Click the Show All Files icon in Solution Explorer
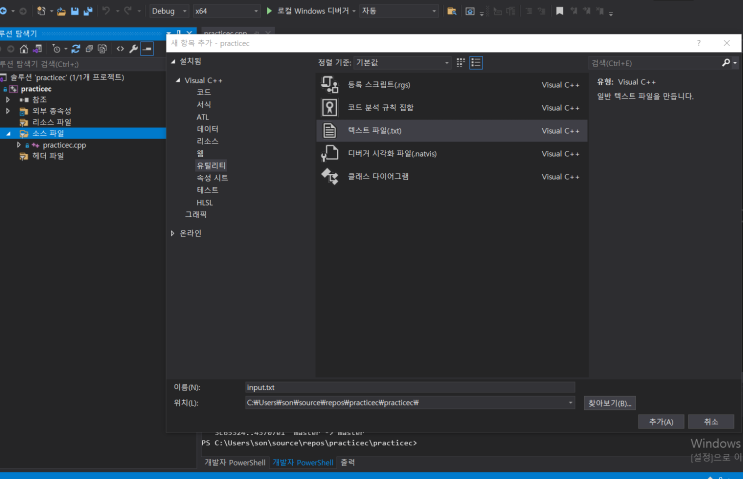Screen dimensions: 743x479 102,49
